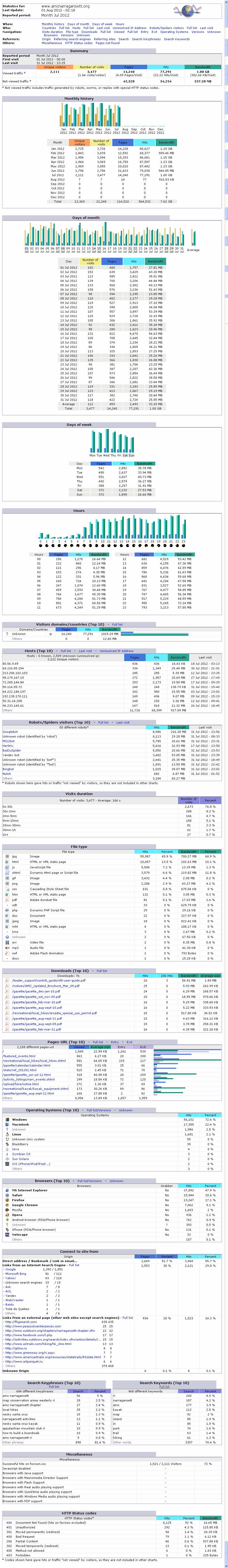The width and height of the screenshot is (228, 1568).
Task: Click the MS Internet Explorer browser icon
Action: click(7, 1190)
